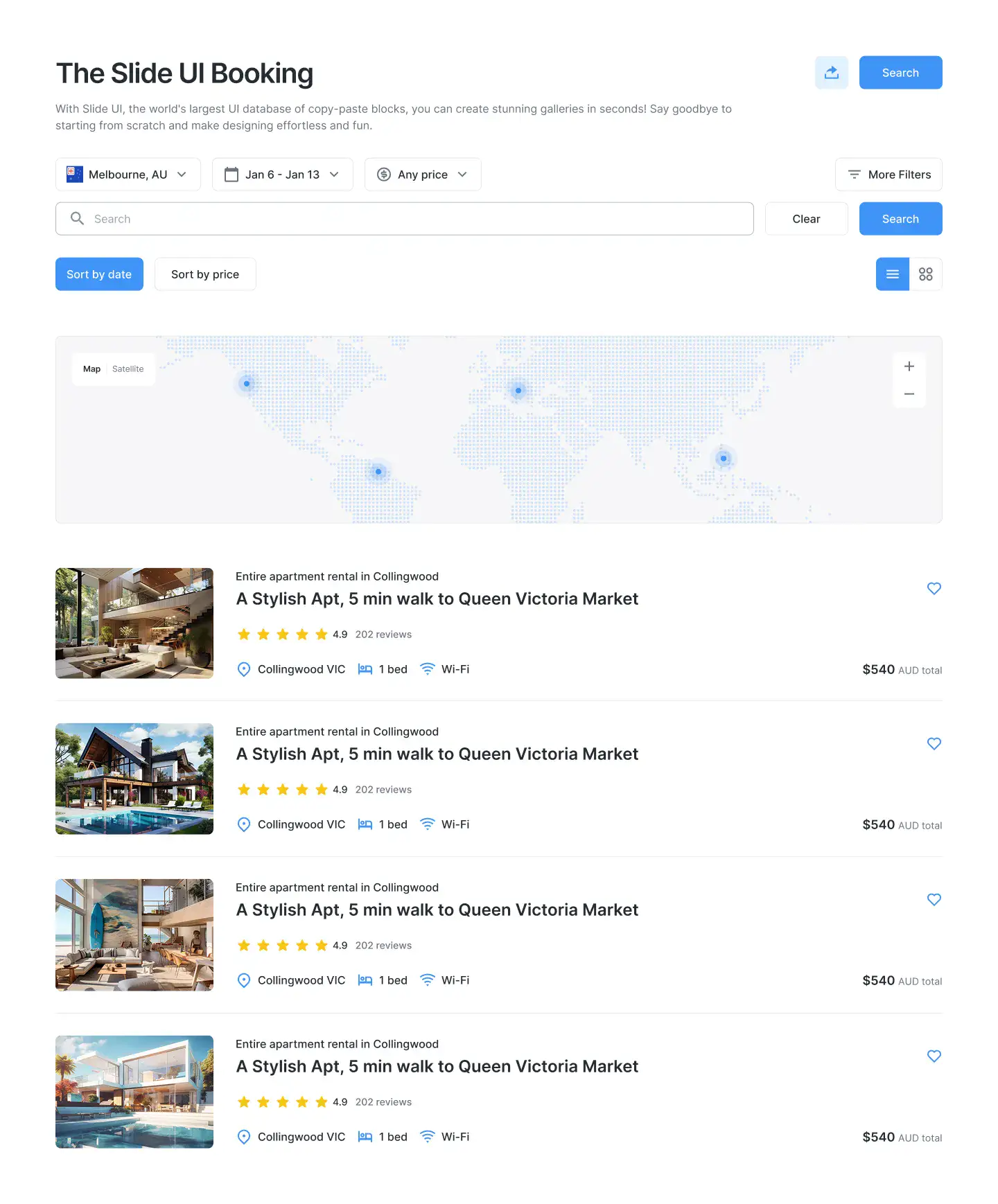
Task: Zoom in on the map with plus icon
Action: [909, 366]
